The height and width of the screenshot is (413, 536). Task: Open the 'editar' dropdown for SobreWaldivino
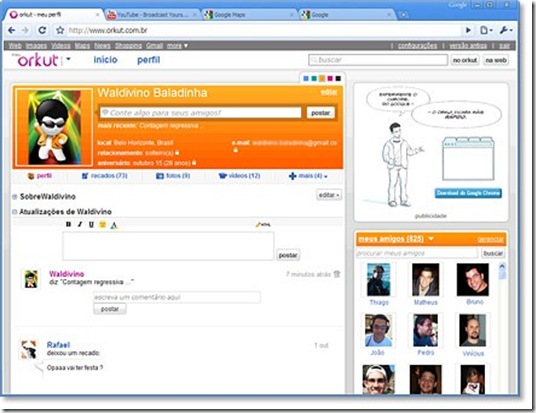tap(329, 195)
